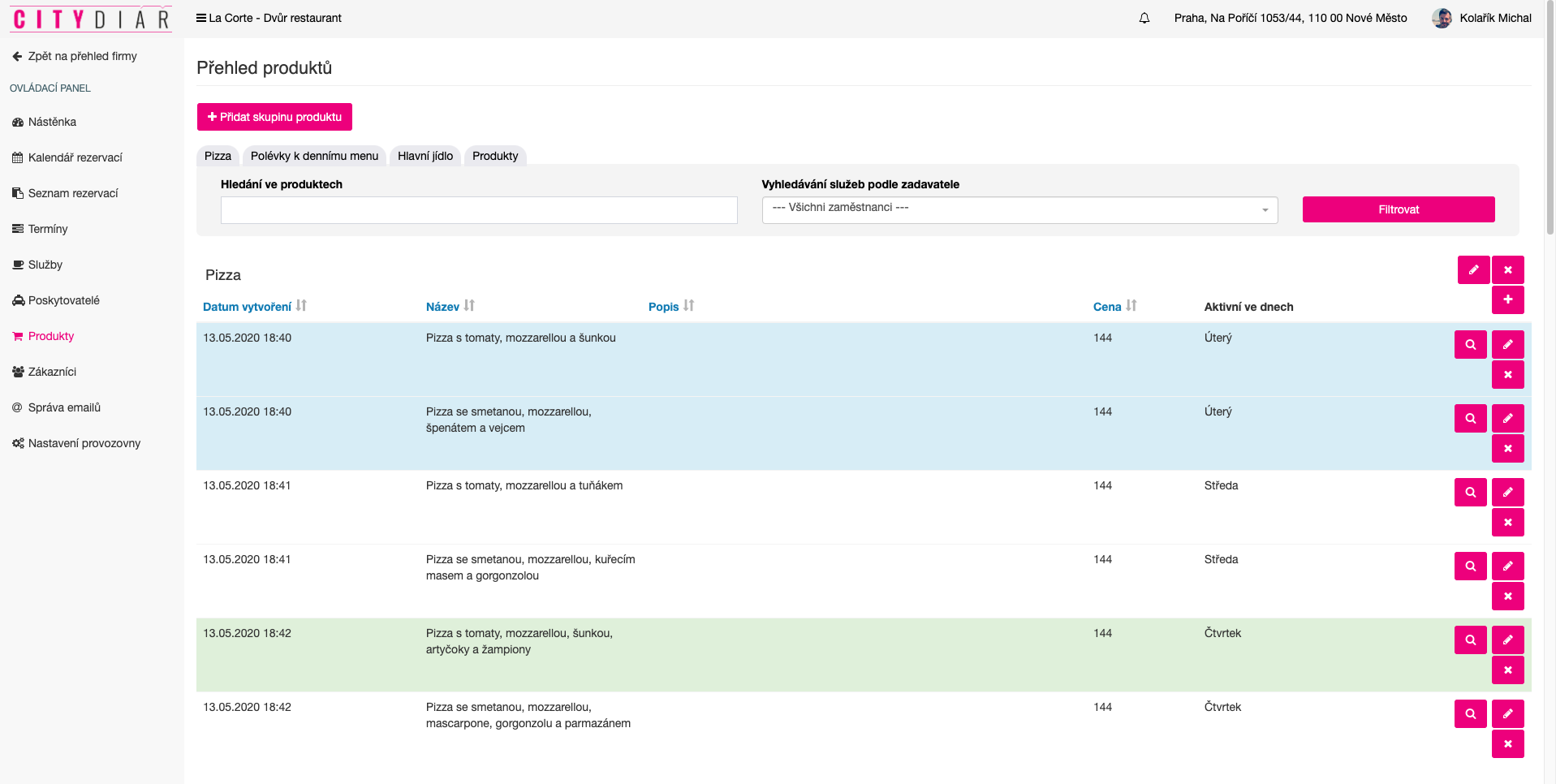Edit the pizza with tuňákem row
Viewport: 1556px width, 784px height.
[1507, 493]
